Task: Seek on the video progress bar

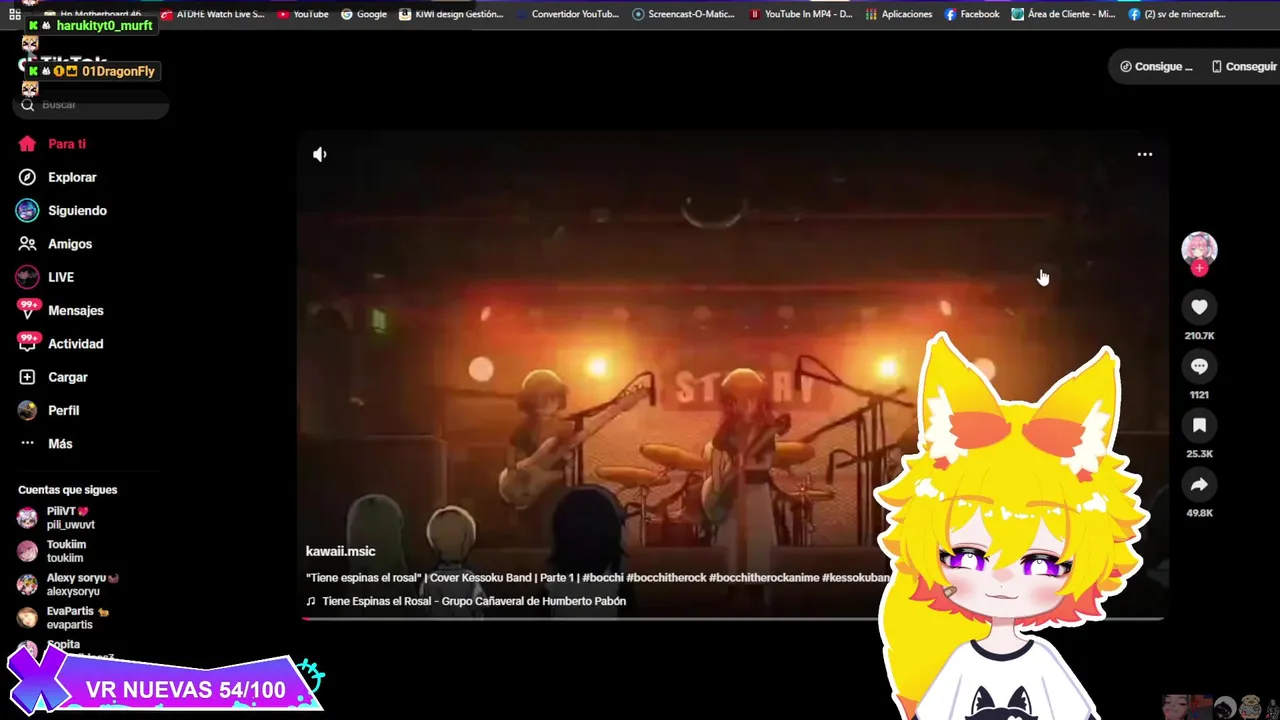Action: click(x=733, y=619)
